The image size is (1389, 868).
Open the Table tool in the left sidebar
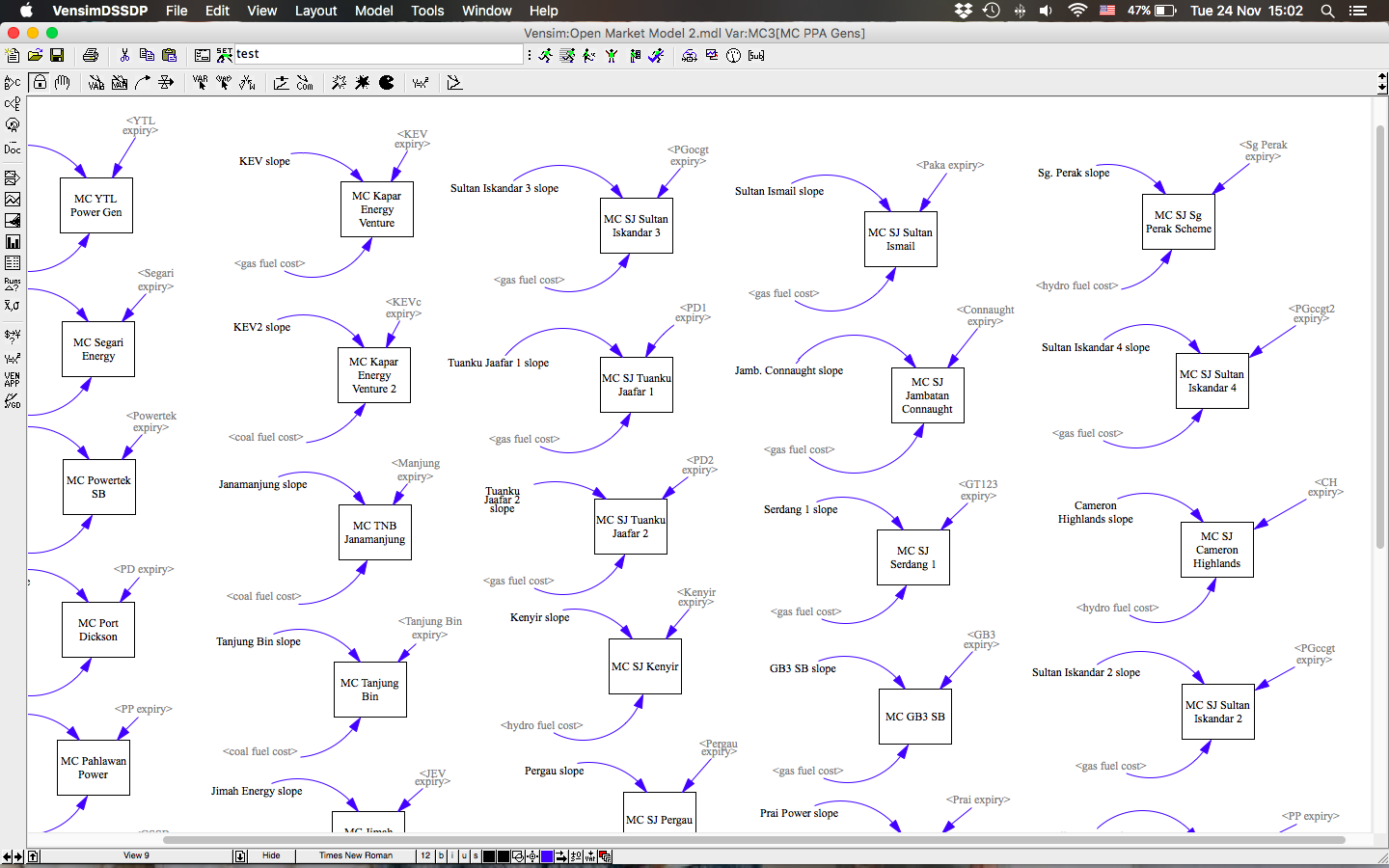(x=13, y=263)
